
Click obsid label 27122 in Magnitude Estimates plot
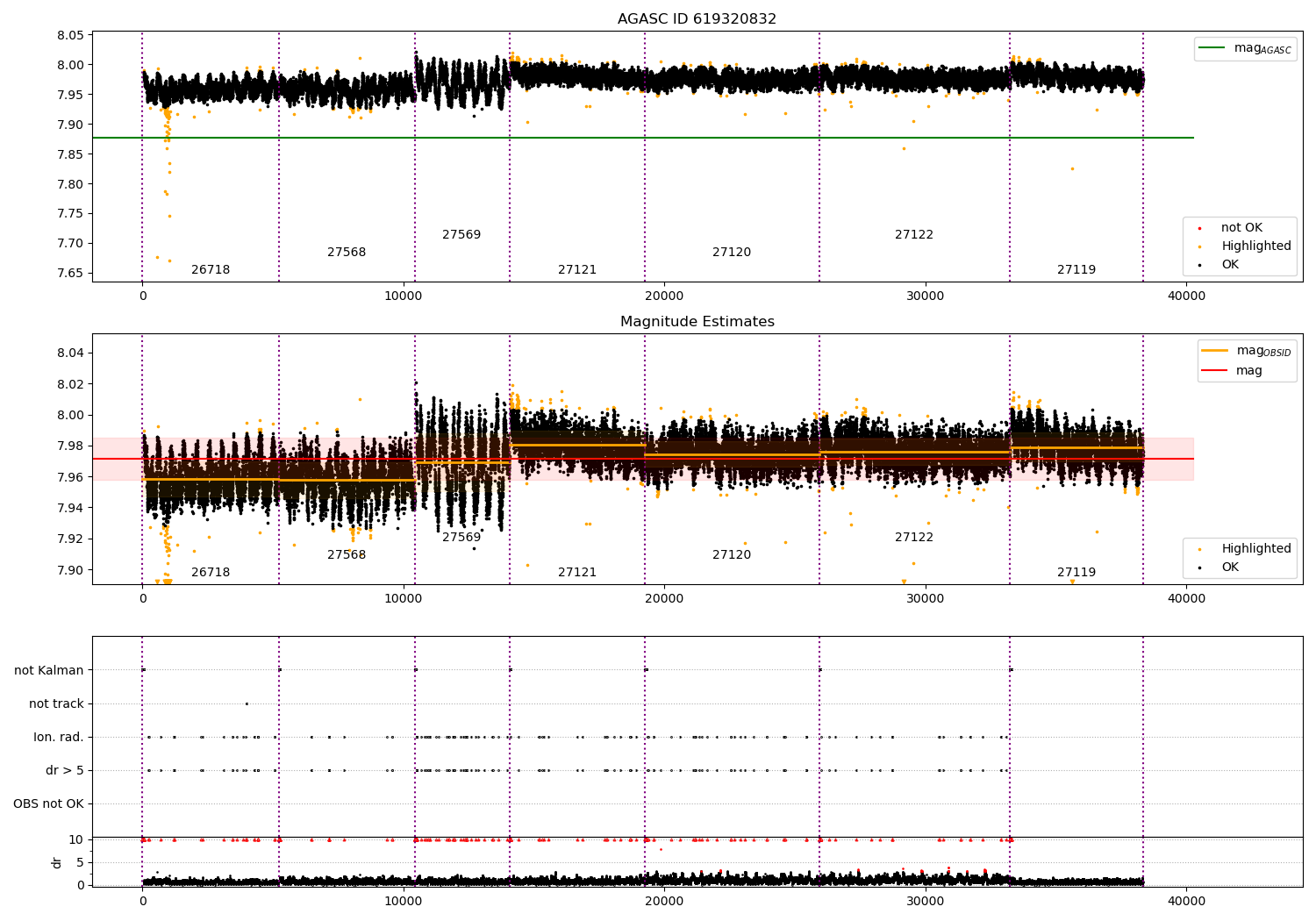tap(914, 538)
